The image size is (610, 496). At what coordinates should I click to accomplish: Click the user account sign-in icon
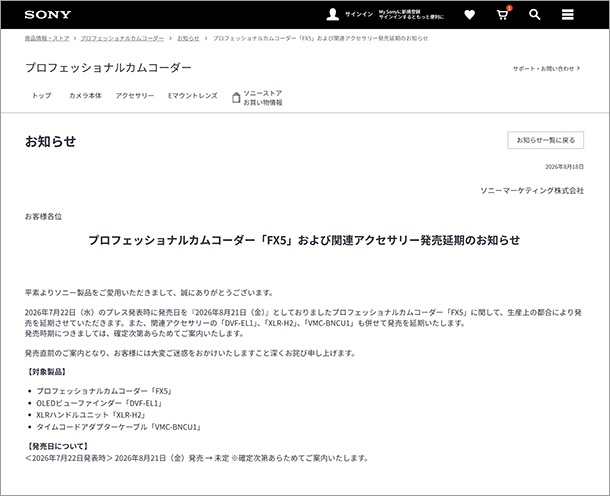[x=333, y=14]
